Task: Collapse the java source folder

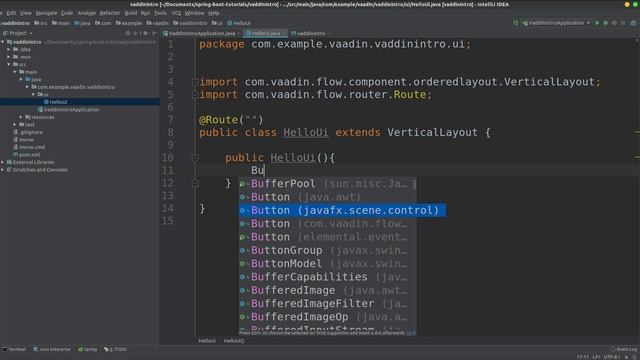Action: [x=21, y=79]
